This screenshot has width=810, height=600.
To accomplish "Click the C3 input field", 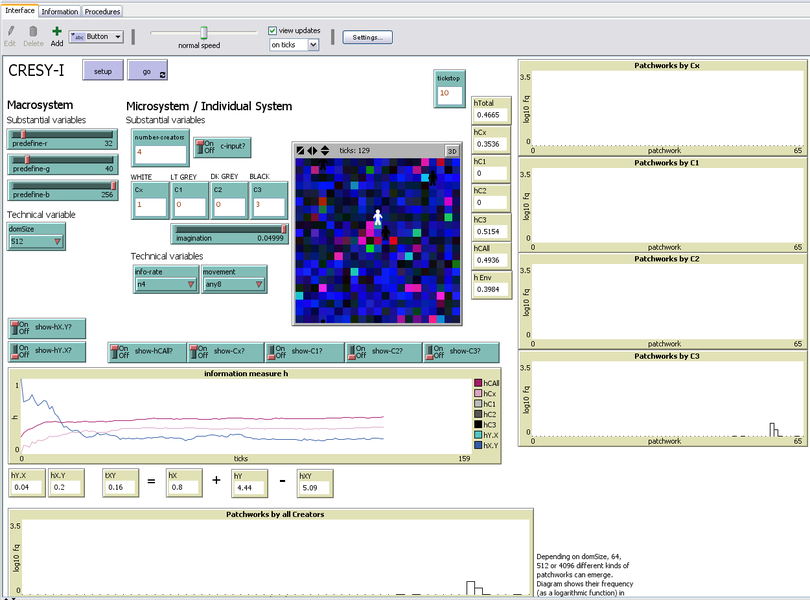I will pyautogui.click(x=269, y=206).
